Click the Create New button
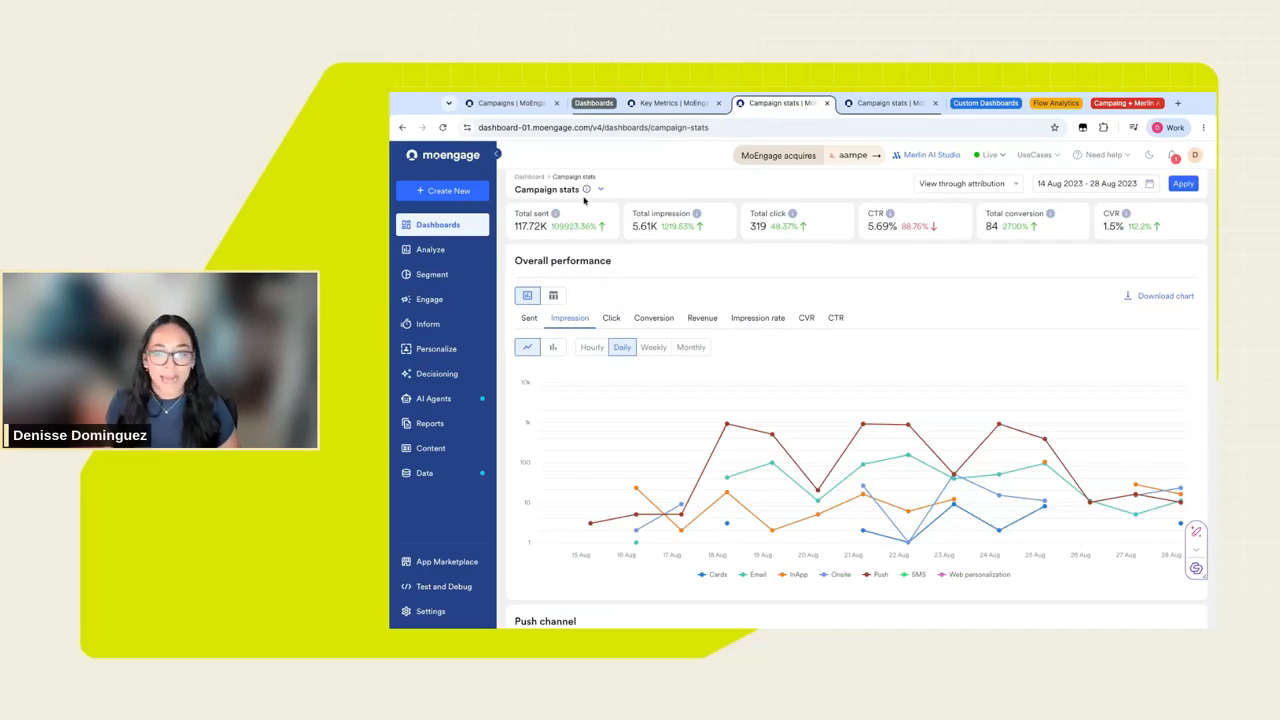Image resolution: width=1280 pixels, height=720 pixels. pyautogui.click(x=443, y=191)
